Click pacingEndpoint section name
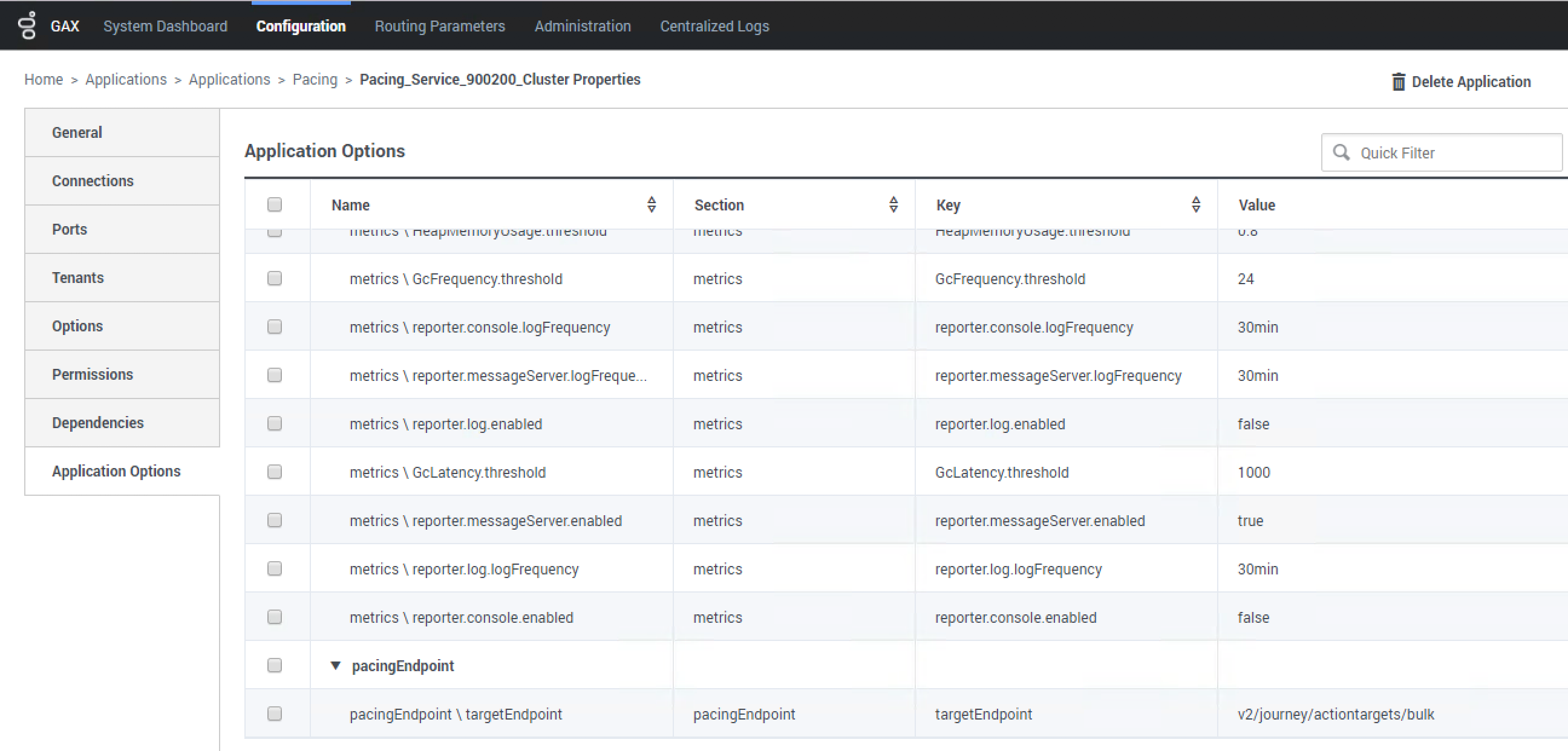Viewport: 1568px width, 751px height. pos(402,666)
